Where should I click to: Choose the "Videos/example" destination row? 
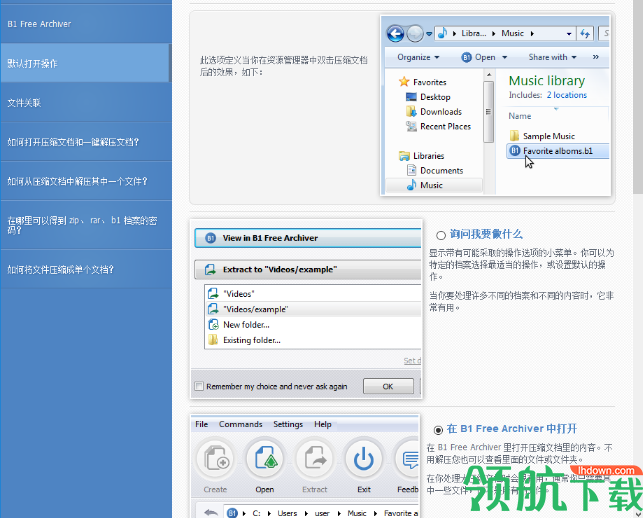point(312,309)
